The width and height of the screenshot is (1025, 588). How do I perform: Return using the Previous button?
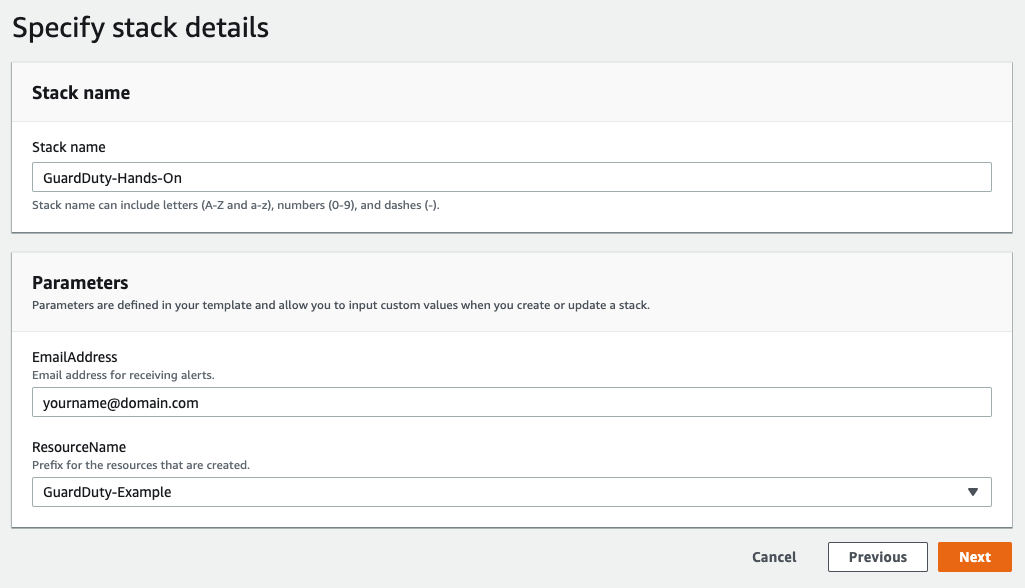877,557
